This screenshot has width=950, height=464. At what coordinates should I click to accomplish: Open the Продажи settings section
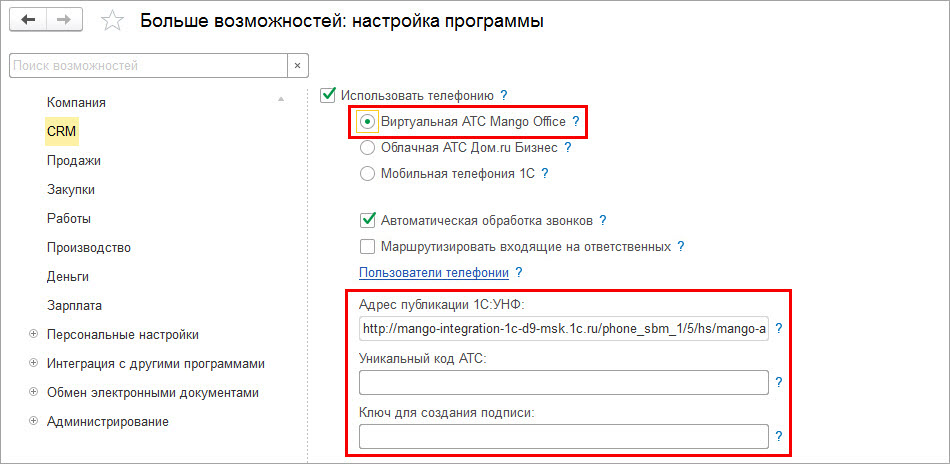[x=73, y=160]
